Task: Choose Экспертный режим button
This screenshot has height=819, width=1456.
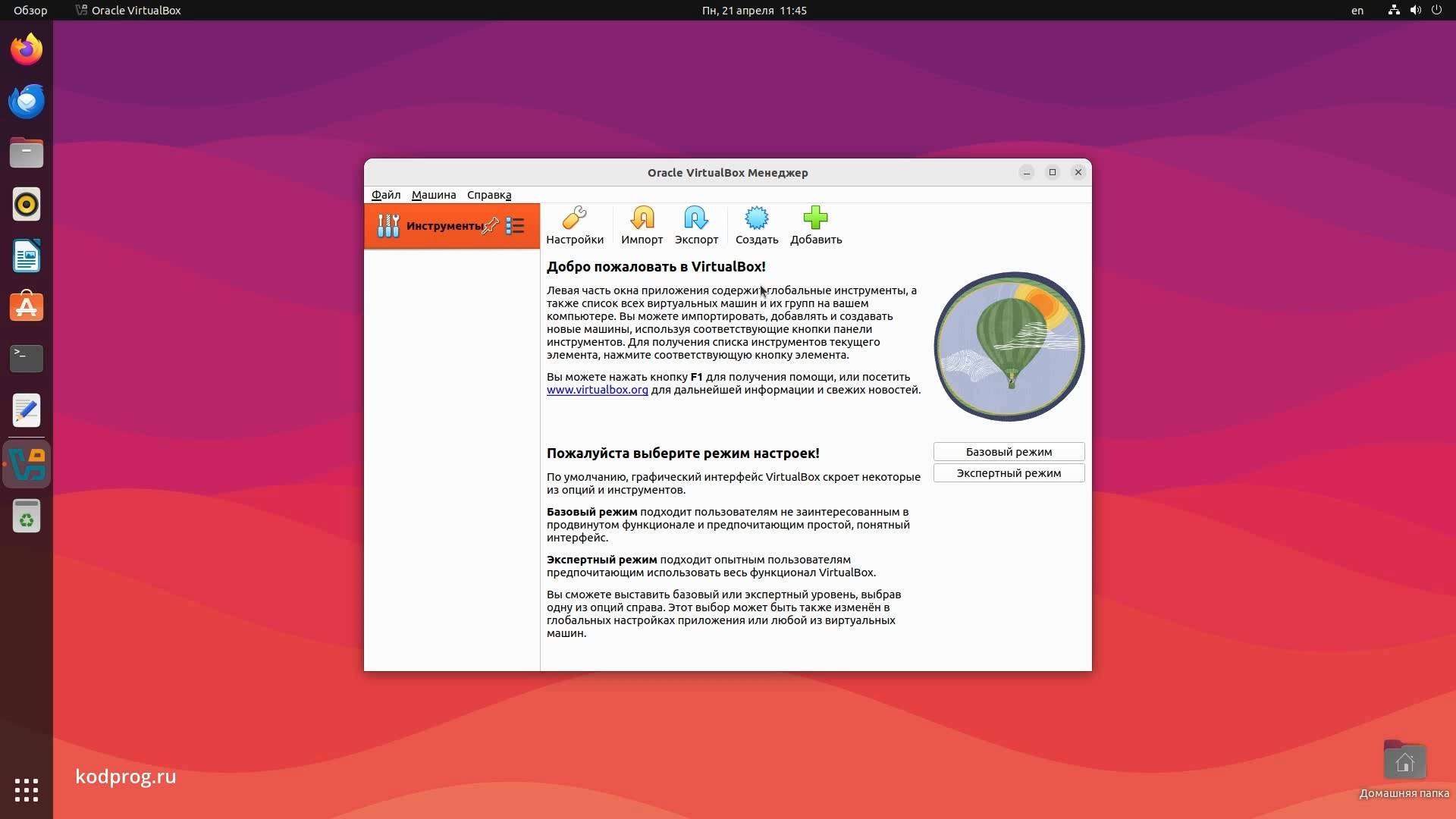Action: pos(1008,473)
